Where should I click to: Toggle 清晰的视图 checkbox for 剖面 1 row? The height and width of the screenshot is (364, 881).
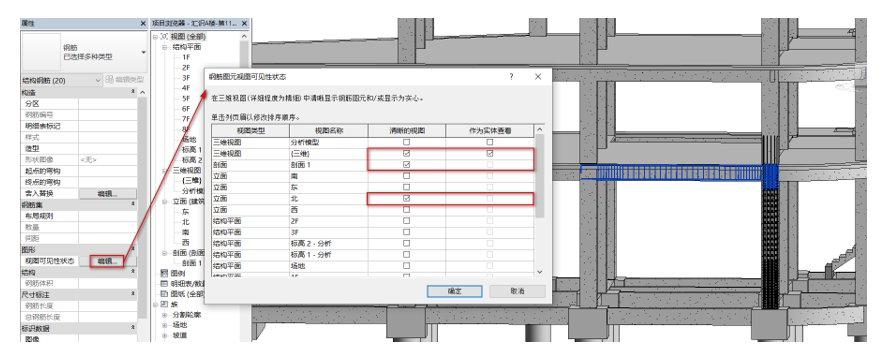click(x=407, y=165)
